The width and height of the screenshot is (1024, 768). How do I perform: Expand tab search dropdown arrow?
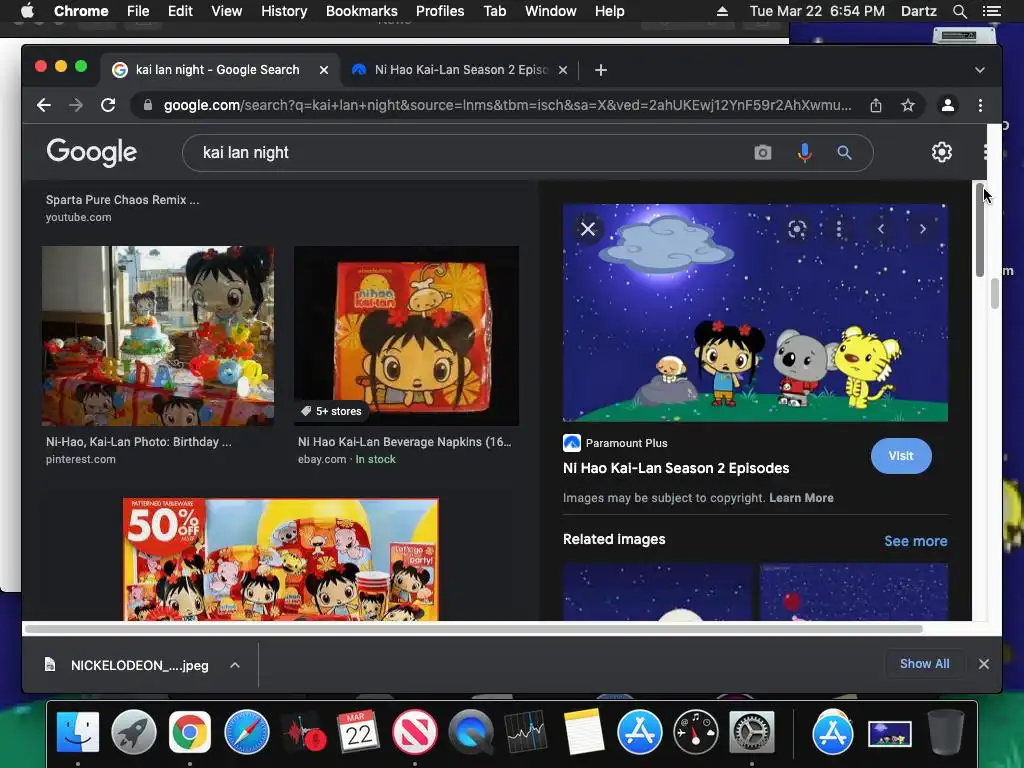coord(980,70)
